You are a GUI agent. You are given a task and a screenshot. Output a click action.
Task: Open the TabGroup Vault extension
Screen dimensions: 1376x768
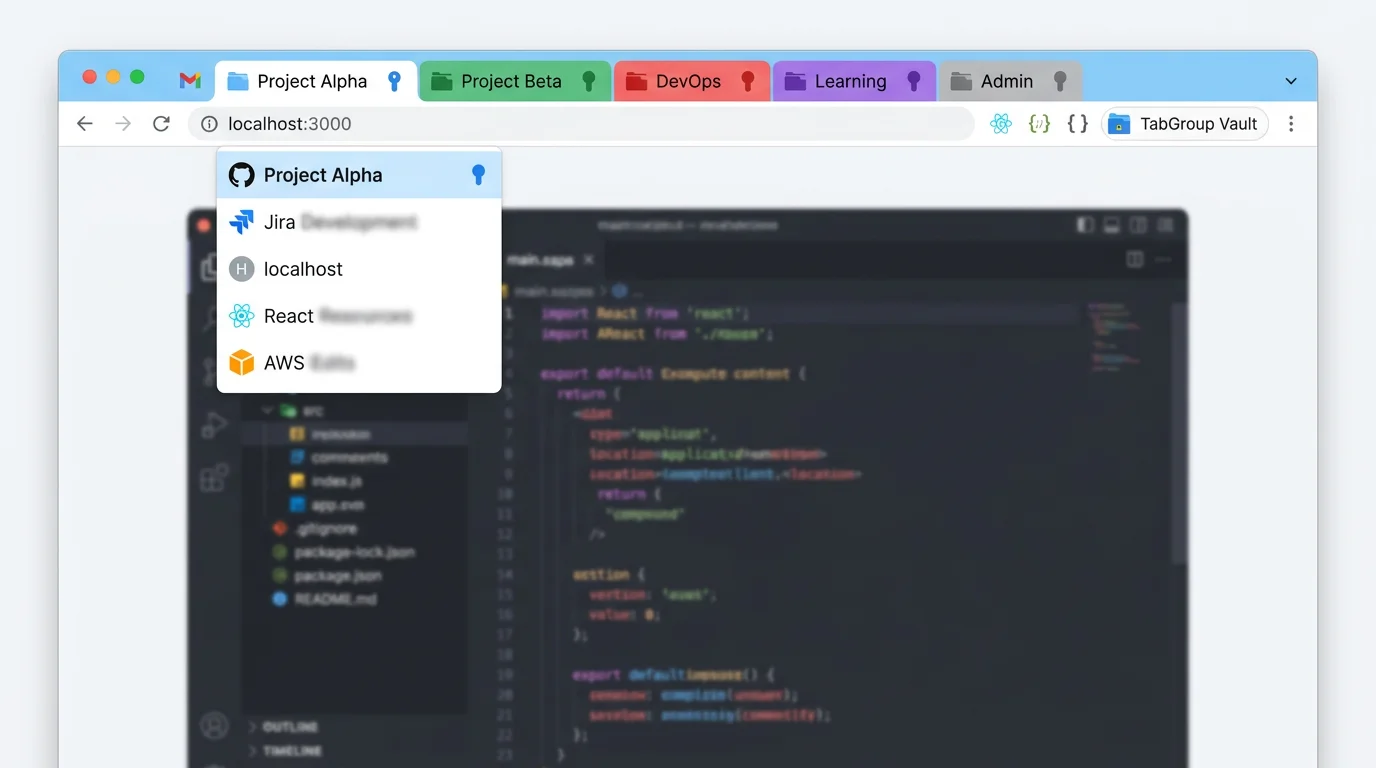[1185, 123]
